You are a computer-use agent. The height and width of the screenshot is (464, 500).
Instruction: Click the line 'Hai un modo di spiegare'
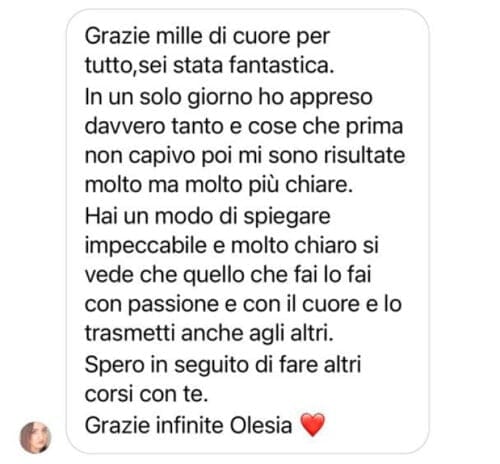coord(208,217)
